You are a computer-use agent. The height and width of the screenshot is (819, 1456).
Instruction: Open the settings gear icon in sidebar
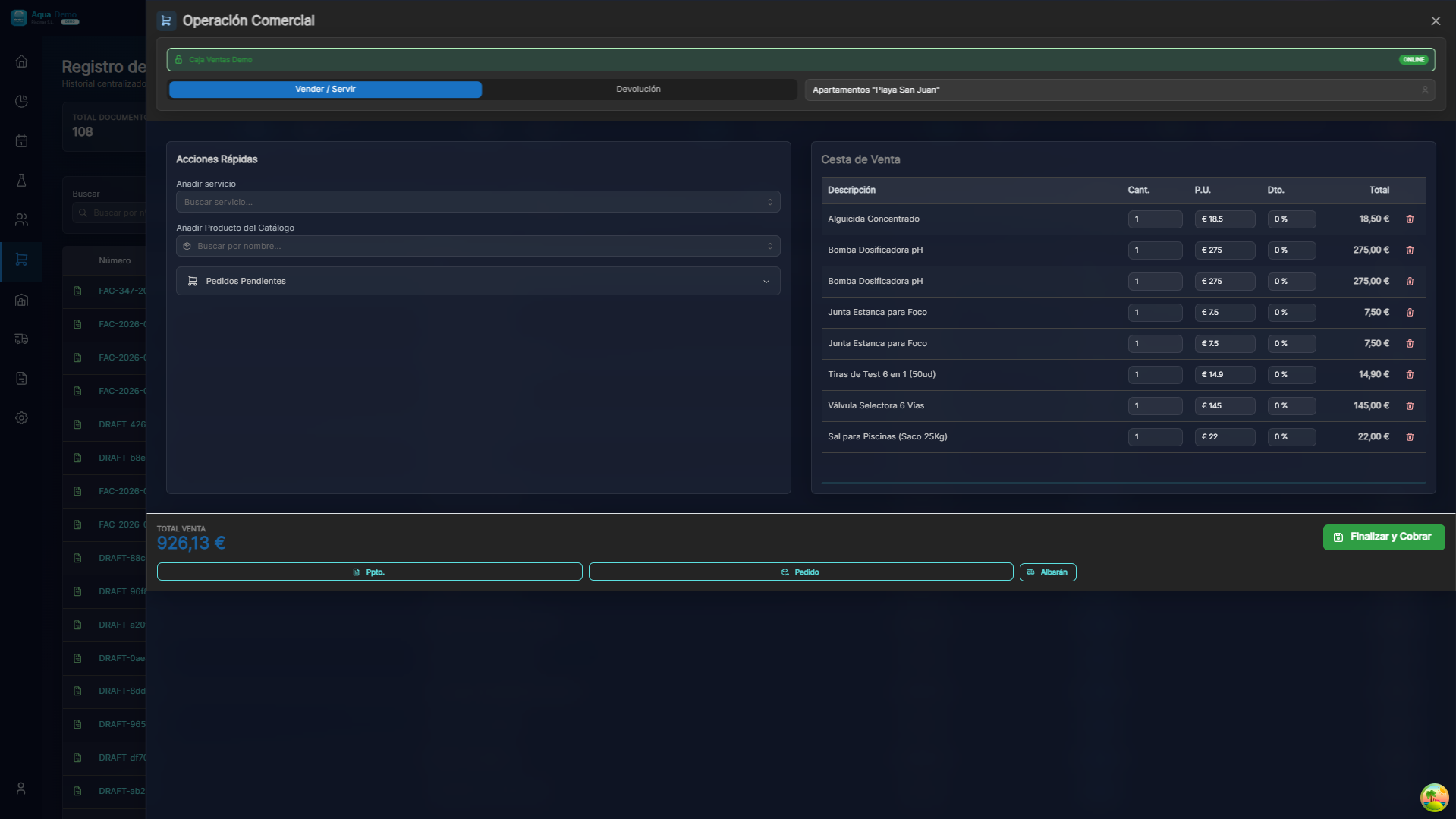(21, 418)
